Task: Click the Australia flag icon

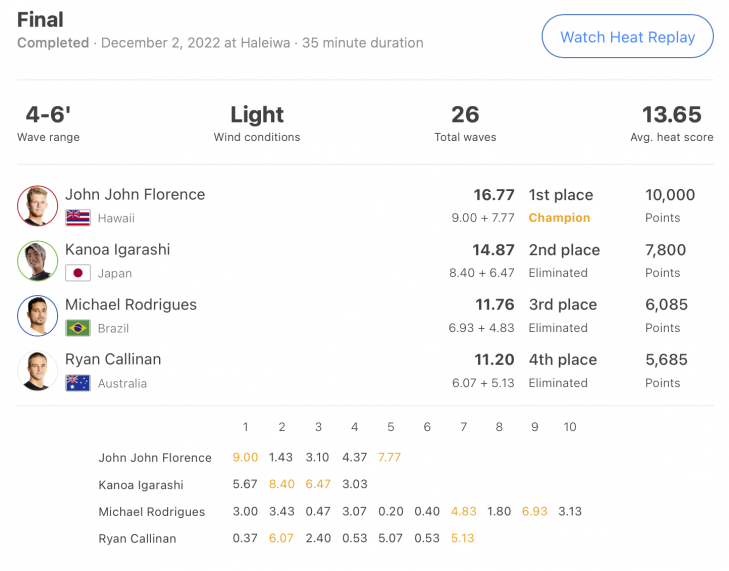Action: (78, 383)
